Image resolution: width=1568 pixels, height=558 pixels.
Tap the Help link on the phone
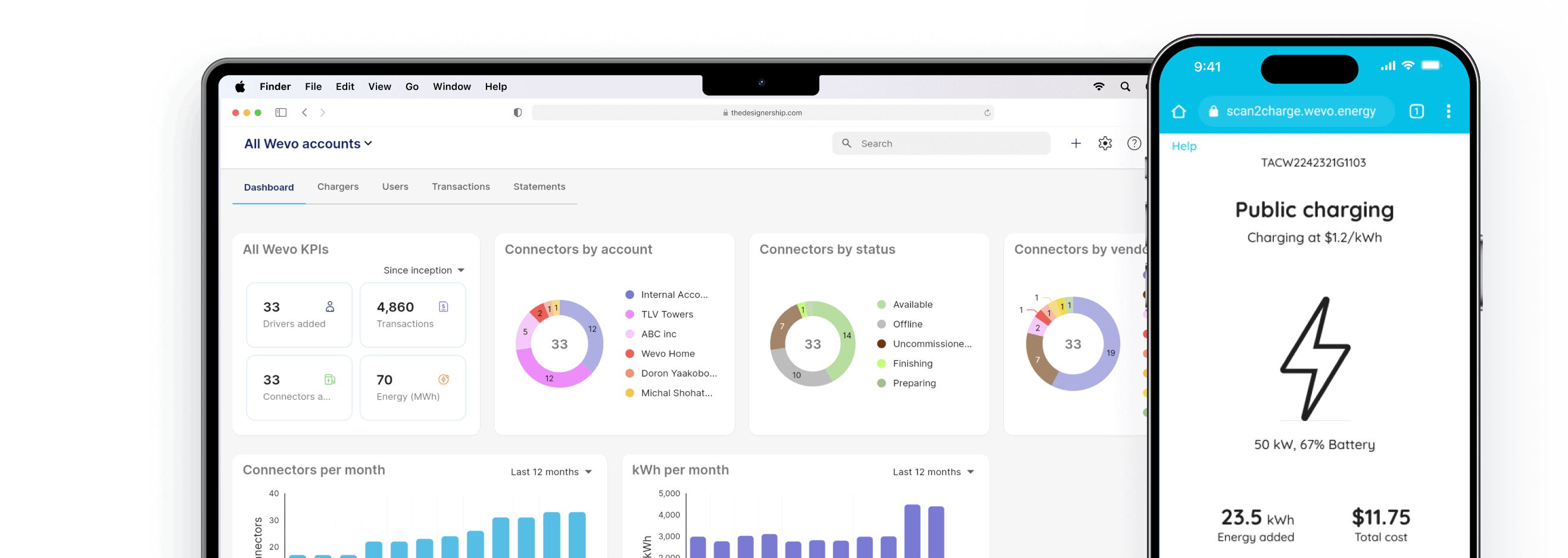(x=1184, y=146)
